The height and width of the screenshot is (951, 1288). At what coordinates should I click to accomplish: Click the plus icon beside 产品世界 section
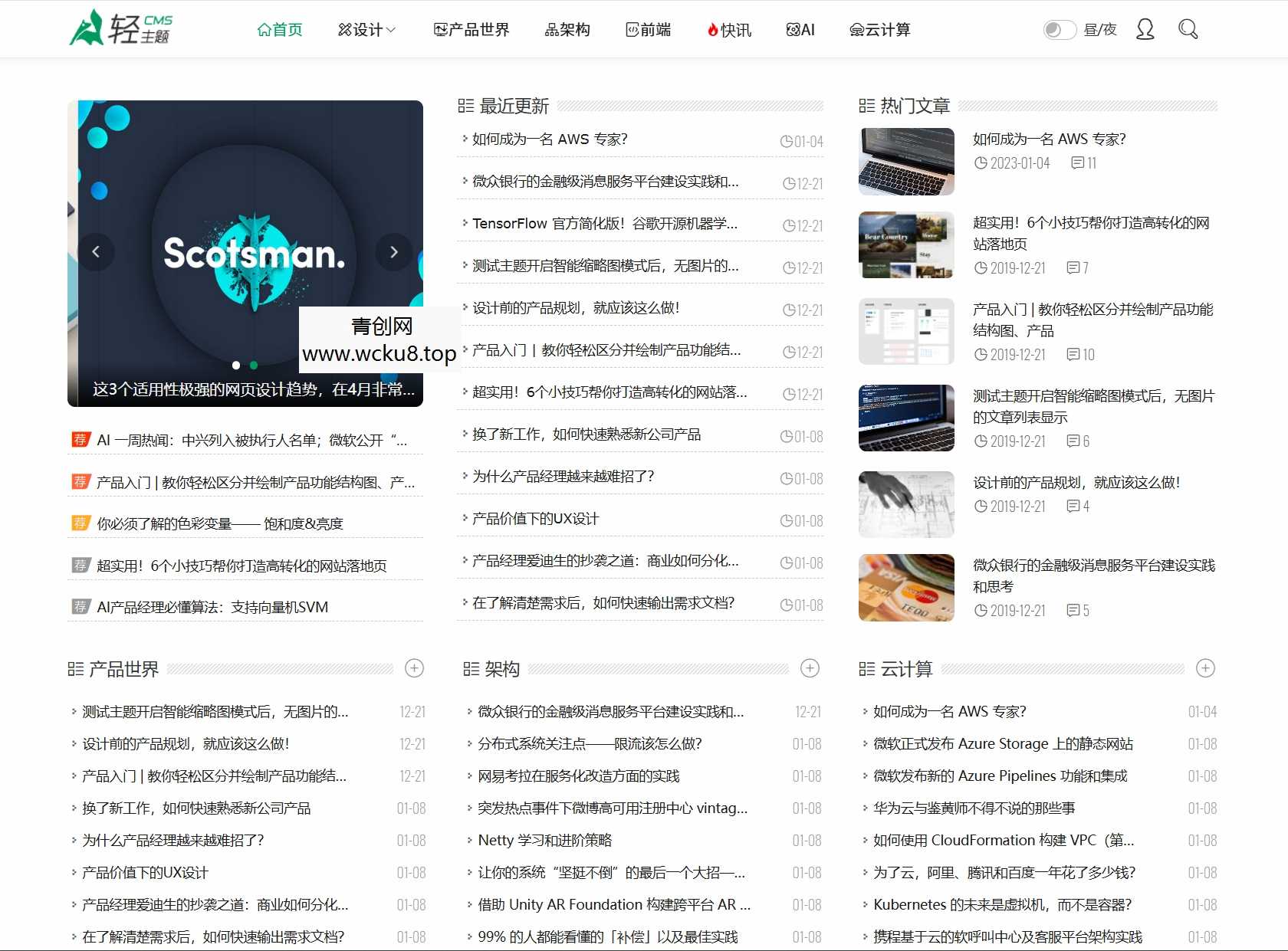[x=414, y=668]
